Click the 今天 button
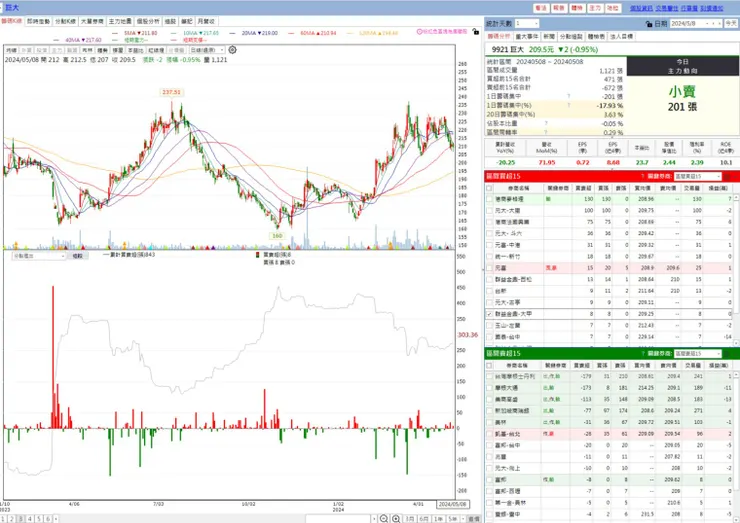 pyautogui.click(x=732, y=24)
